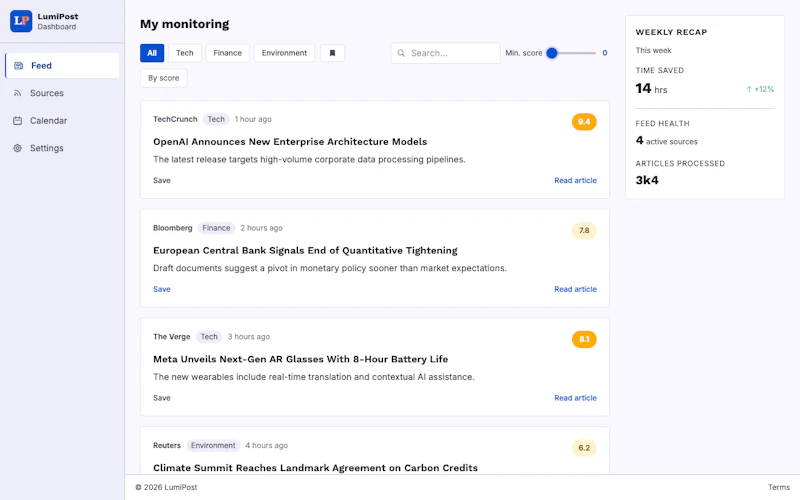Open headline 'Climate Summit Reaches Landmark Agreement'
Image resolution: width=800 pixels, height=500 pixels.
click(315, 468)
